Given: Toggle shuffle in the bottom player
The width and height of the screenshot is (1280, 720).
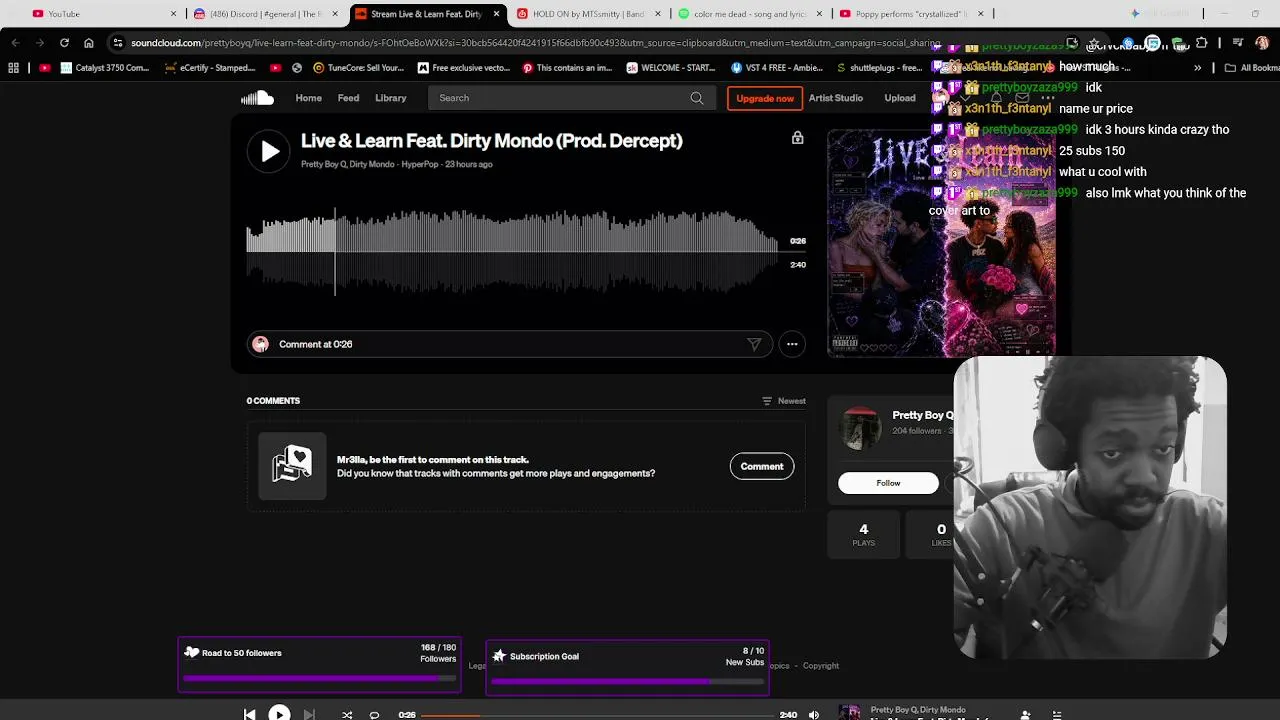Looking at the screenshot, I should tap(347, 715).
